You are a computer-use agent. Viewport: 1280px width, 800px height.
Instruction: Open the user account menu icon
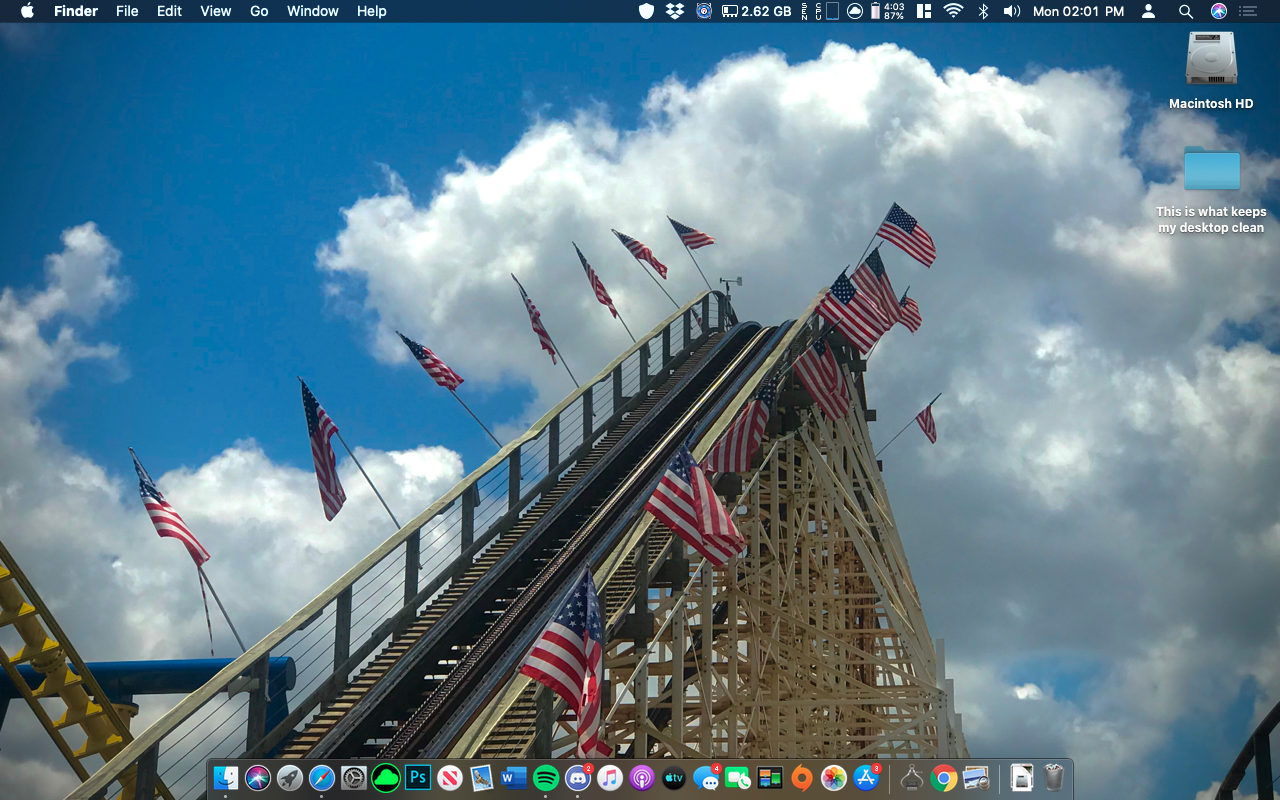1149,11
